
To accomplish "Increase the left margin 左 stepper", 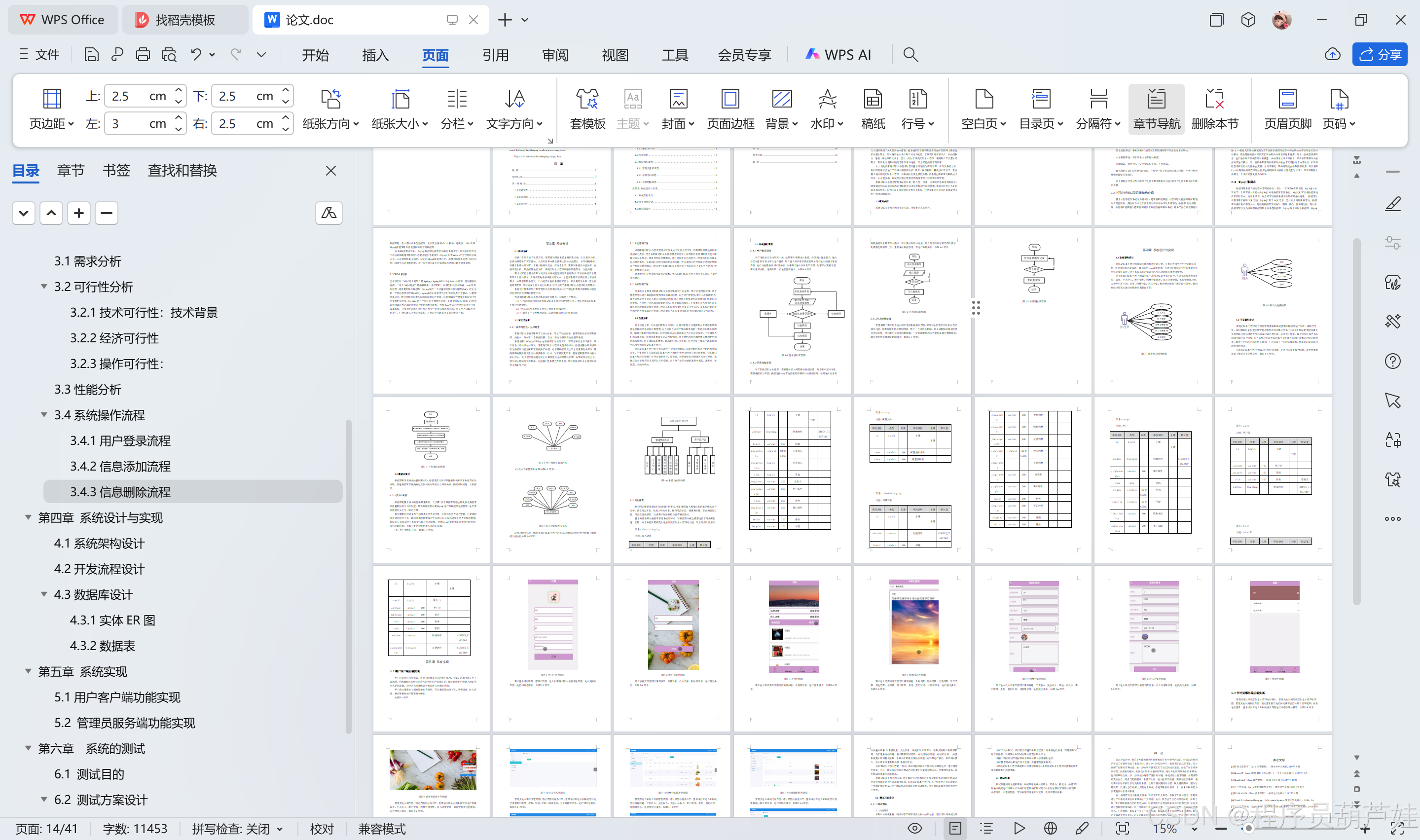I will 178,117.
